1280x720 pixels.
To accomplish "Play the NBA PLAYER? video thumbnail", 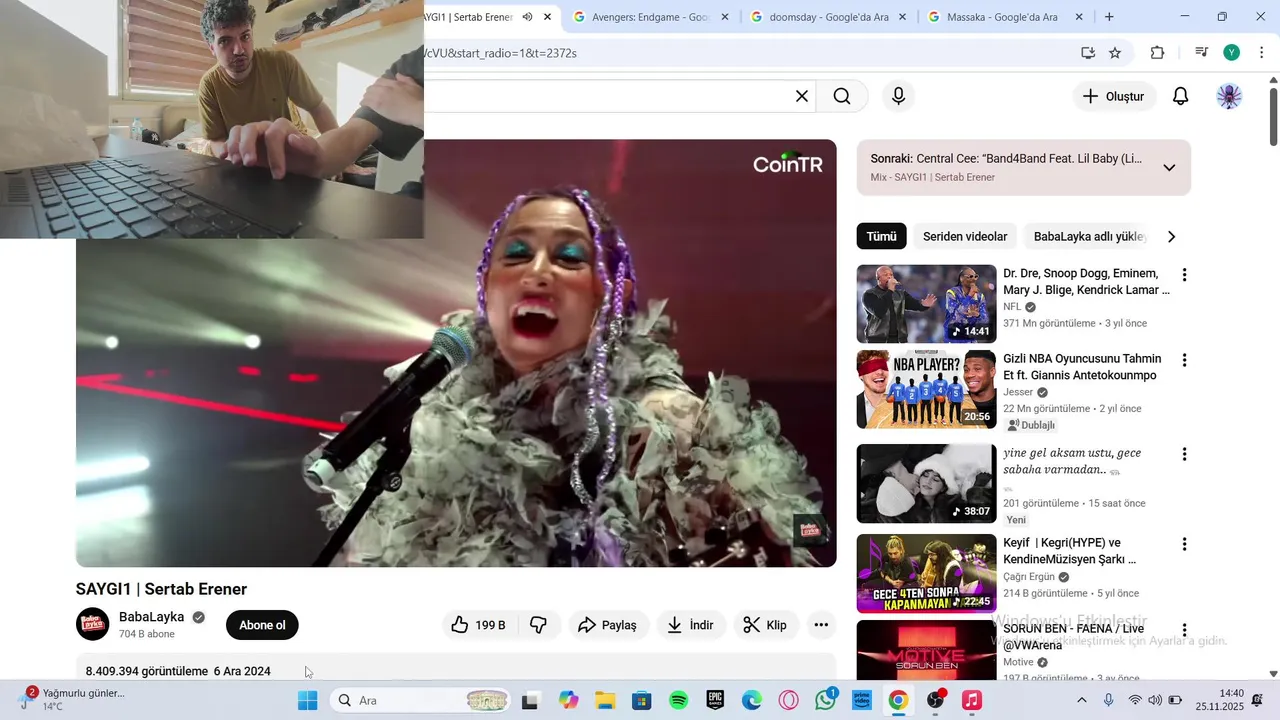I will click(x=926, y=389).
